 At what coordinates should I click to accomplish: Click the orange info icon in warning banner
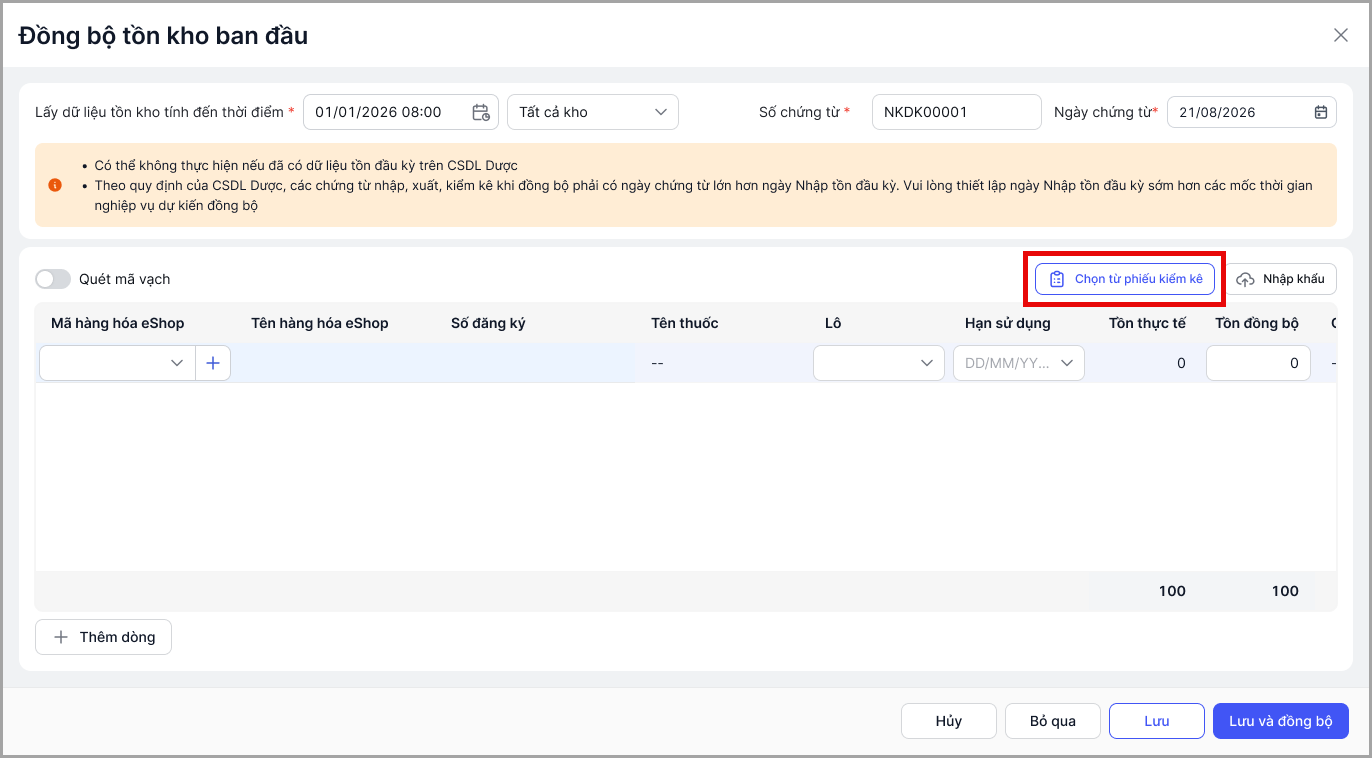(55, 185)
